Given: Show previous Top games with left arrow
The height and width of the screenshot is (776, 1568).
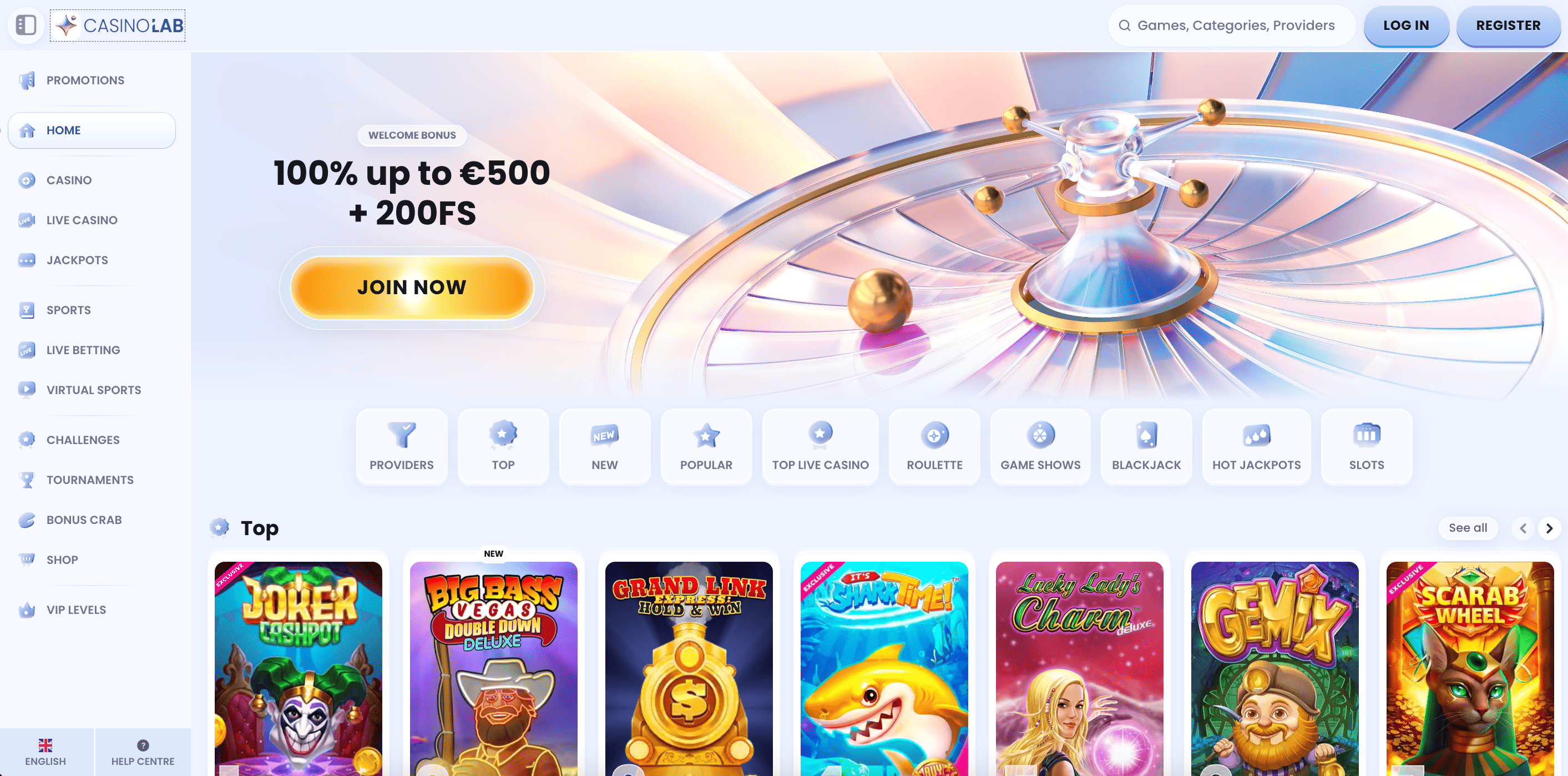Looking at the screenshot, I should tap(1523, 528).
